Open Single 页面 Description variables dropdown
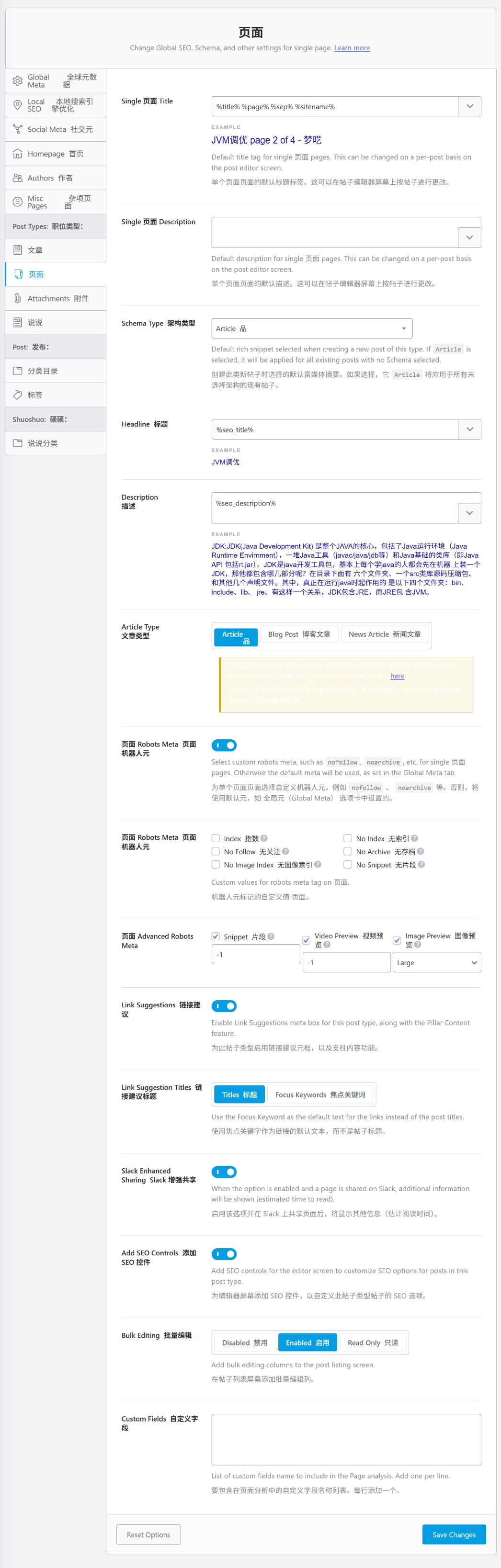This screenshot has width=501, height=1568. click(469, 237)
